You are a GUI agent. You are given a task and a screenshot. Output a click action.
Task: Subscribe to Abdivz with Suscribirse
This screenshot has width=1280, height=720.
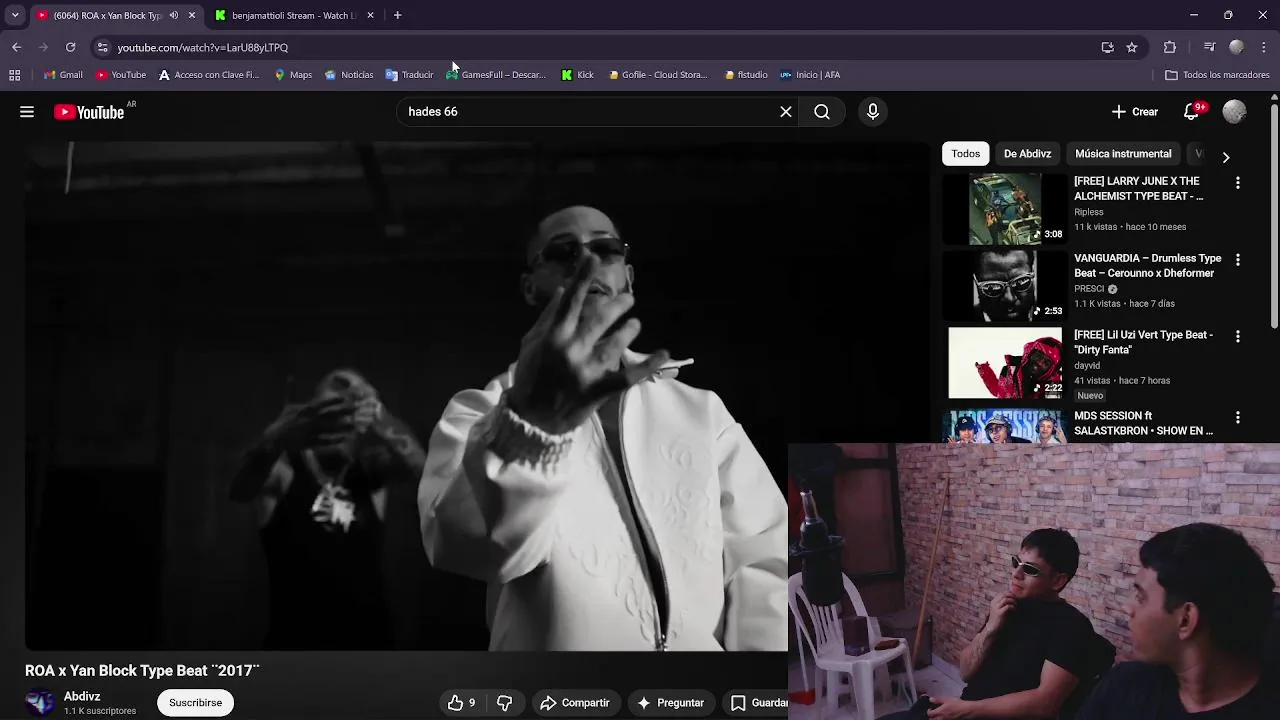point(196,703)
